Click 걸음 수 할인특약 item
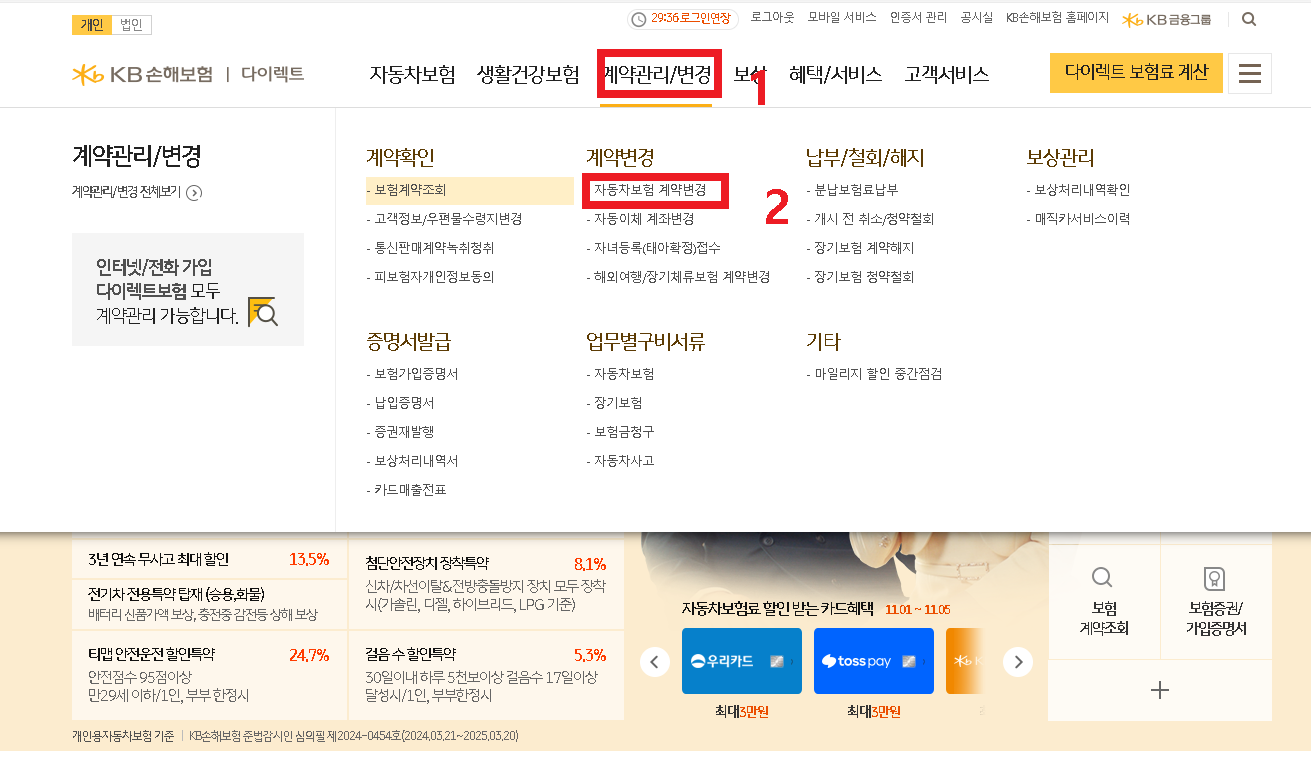Viewport: 1311px width, 777px height. (486, 675)
